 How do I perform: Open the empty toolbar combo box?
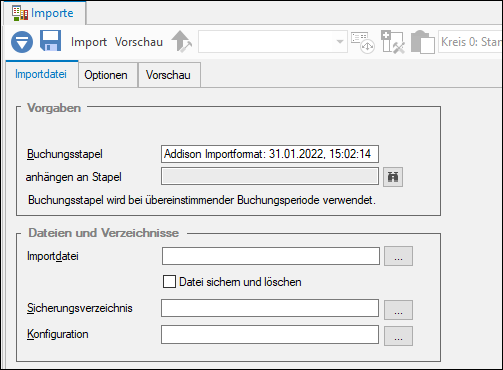273,42
